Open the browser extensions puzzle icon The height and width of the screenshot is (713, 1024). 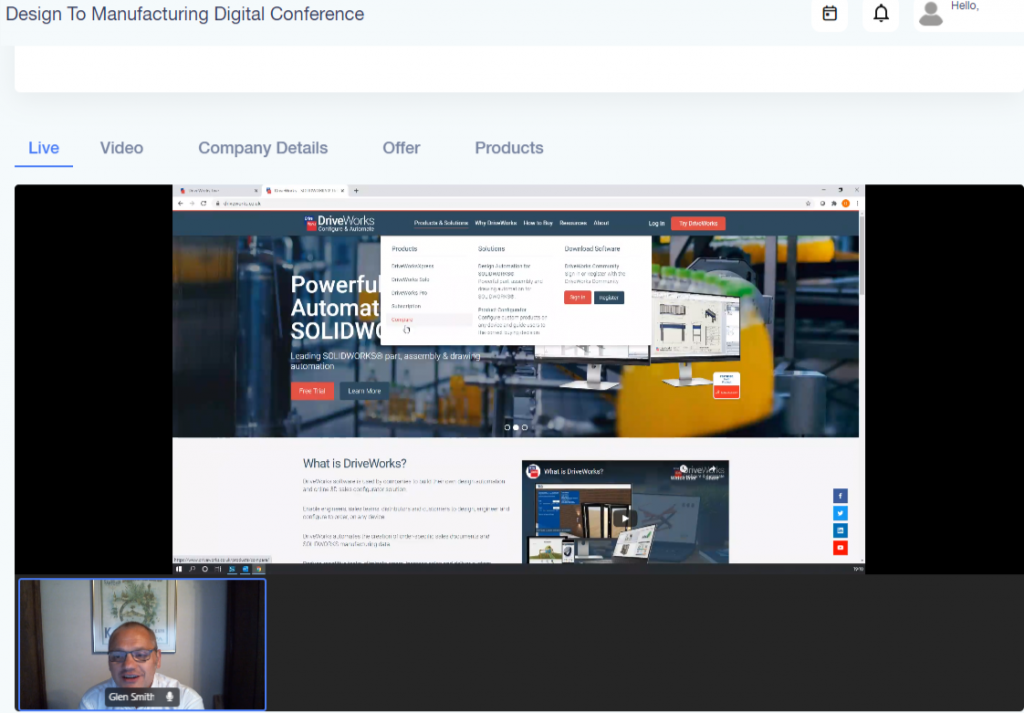click(834, 204)
